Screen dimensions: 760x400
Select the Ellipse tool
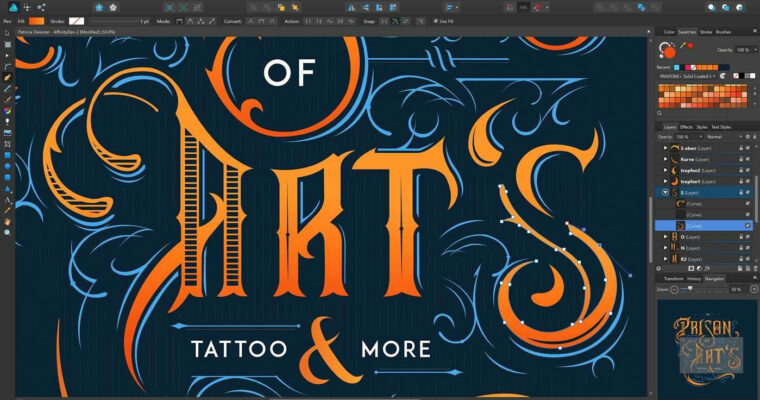click(x=7, y=166)
